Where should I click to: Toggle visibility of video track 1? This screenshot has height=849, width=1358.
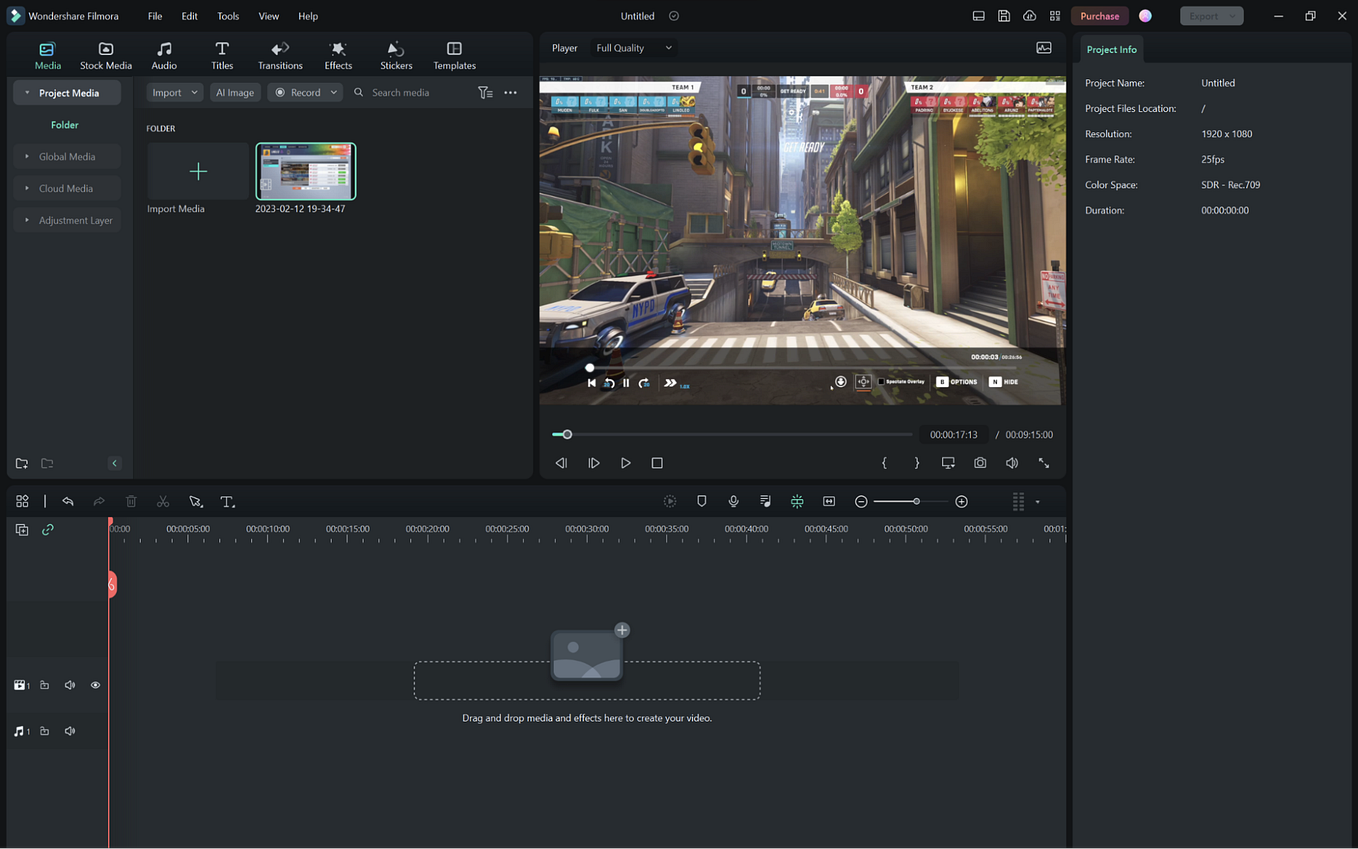[x=95, y=684]
